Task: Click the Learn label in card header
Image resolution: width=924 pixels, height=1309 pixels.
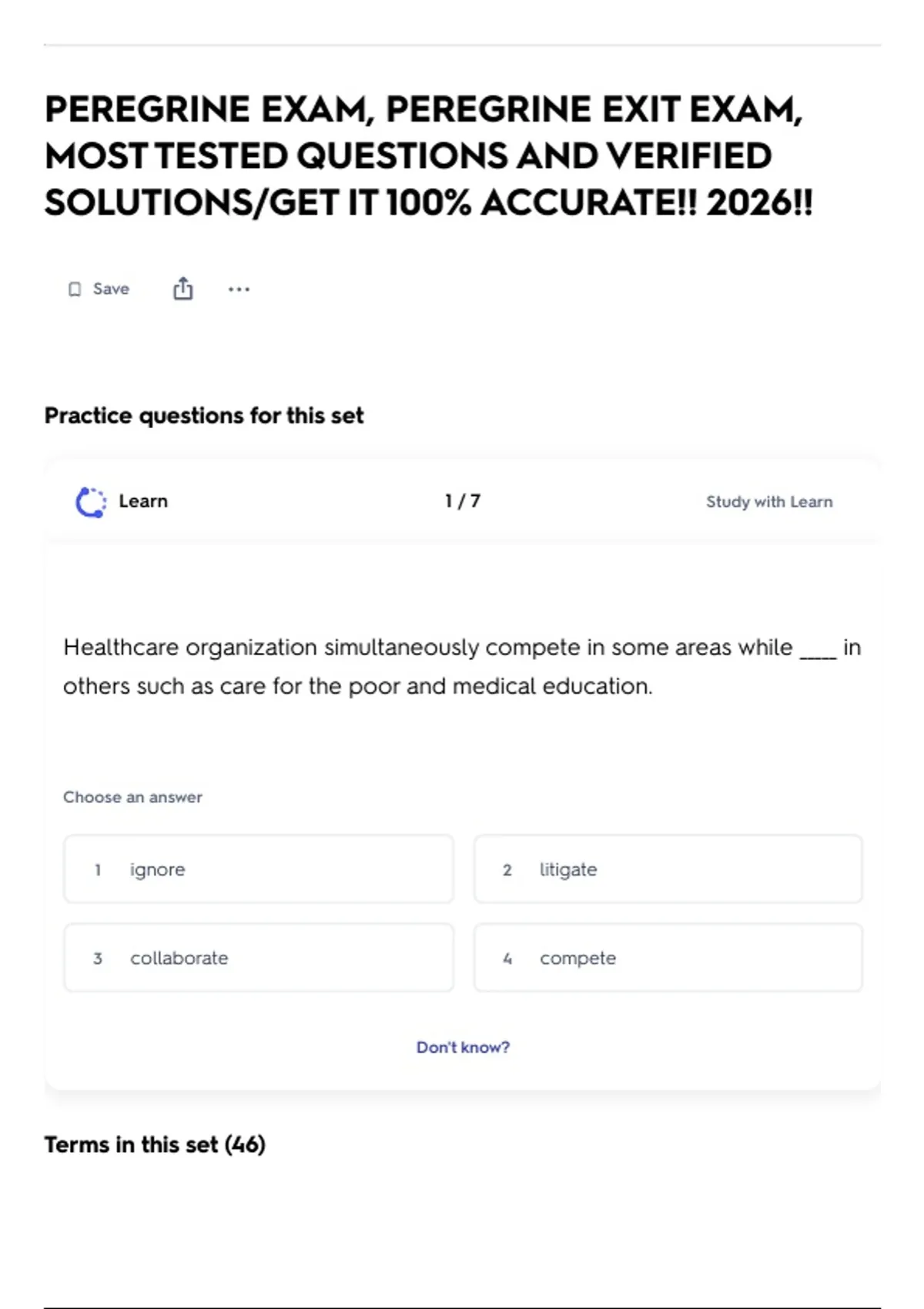Action: point(143,501)
